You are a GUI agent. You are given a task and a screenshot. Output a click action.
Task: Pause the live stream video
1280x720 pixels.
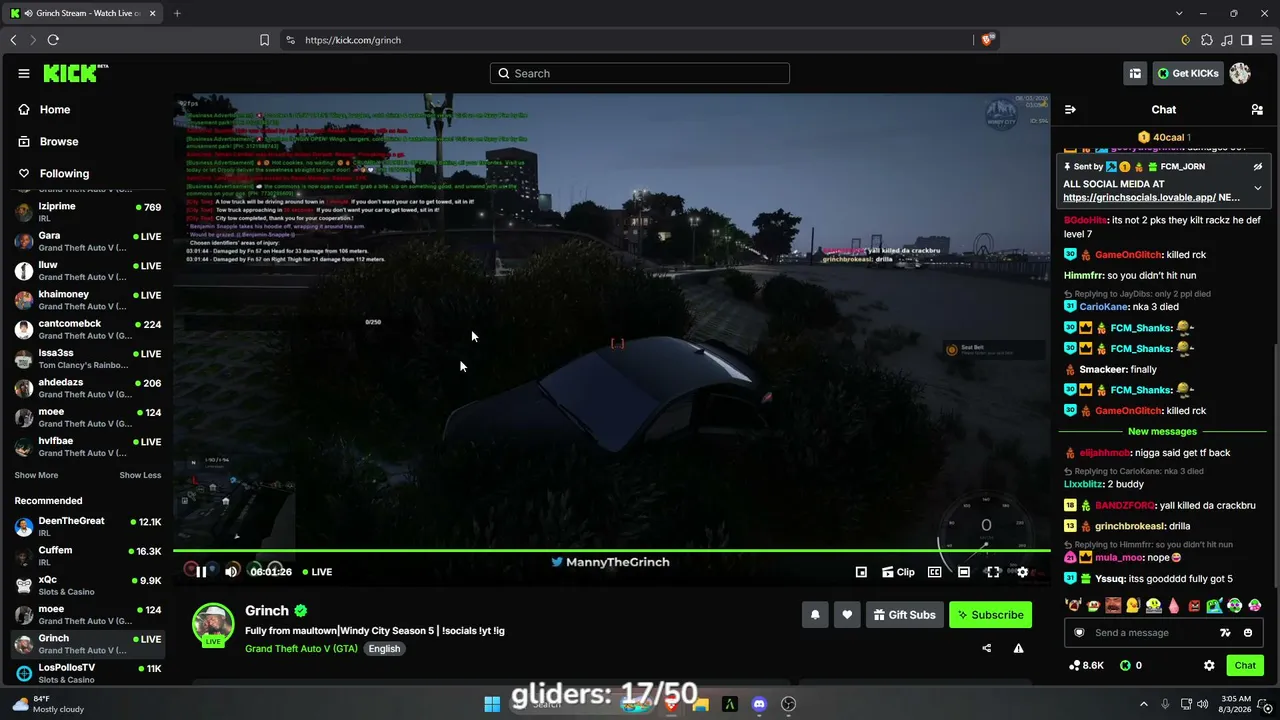coord(201,572)
